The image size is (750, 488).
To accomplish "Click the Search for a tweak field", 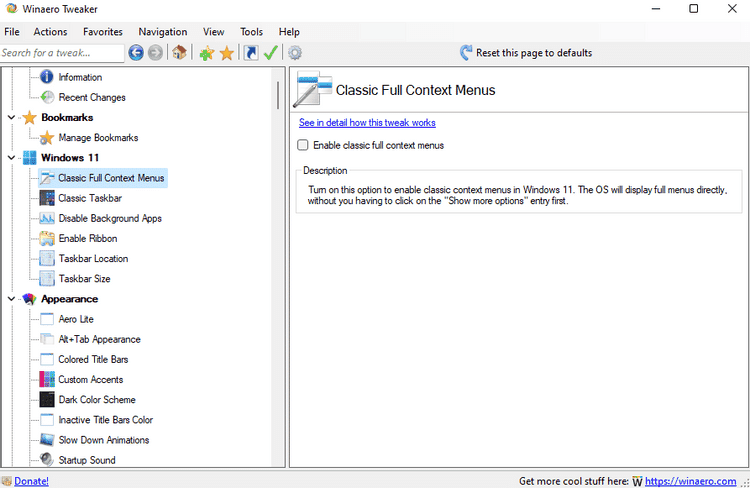I will click(62, 53).
